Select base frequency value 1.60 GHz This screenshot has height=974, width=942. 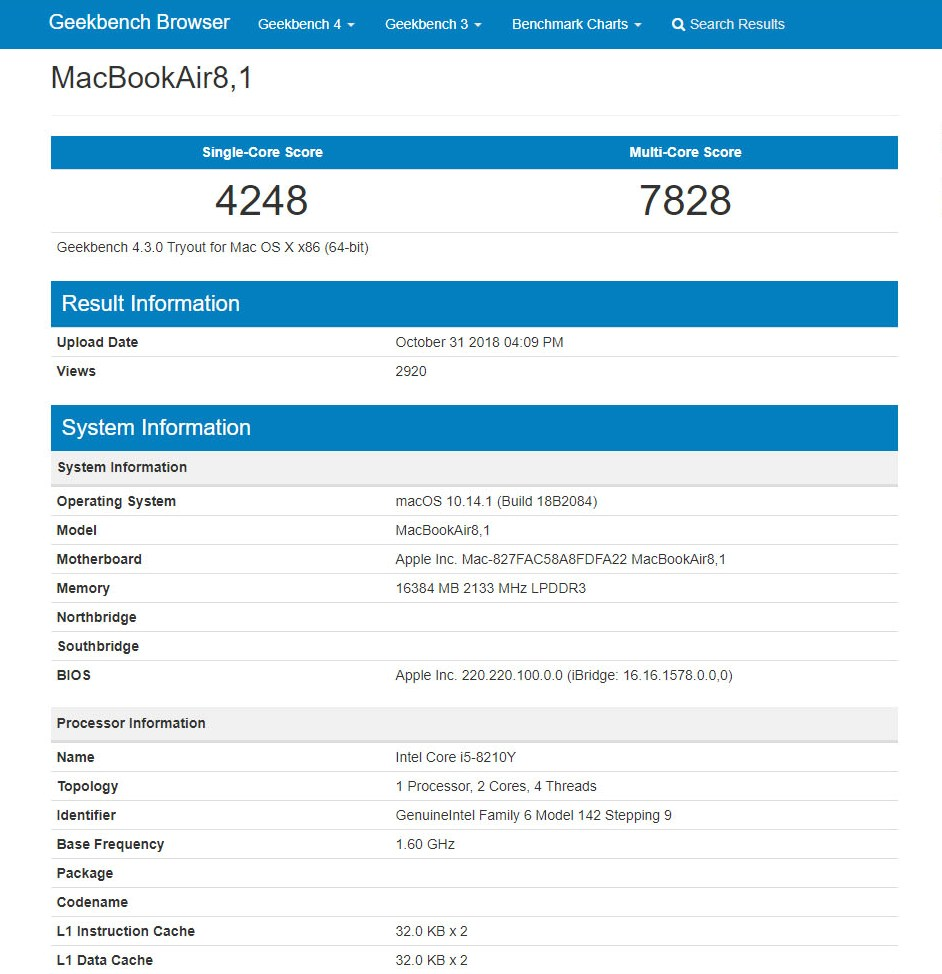425,844
